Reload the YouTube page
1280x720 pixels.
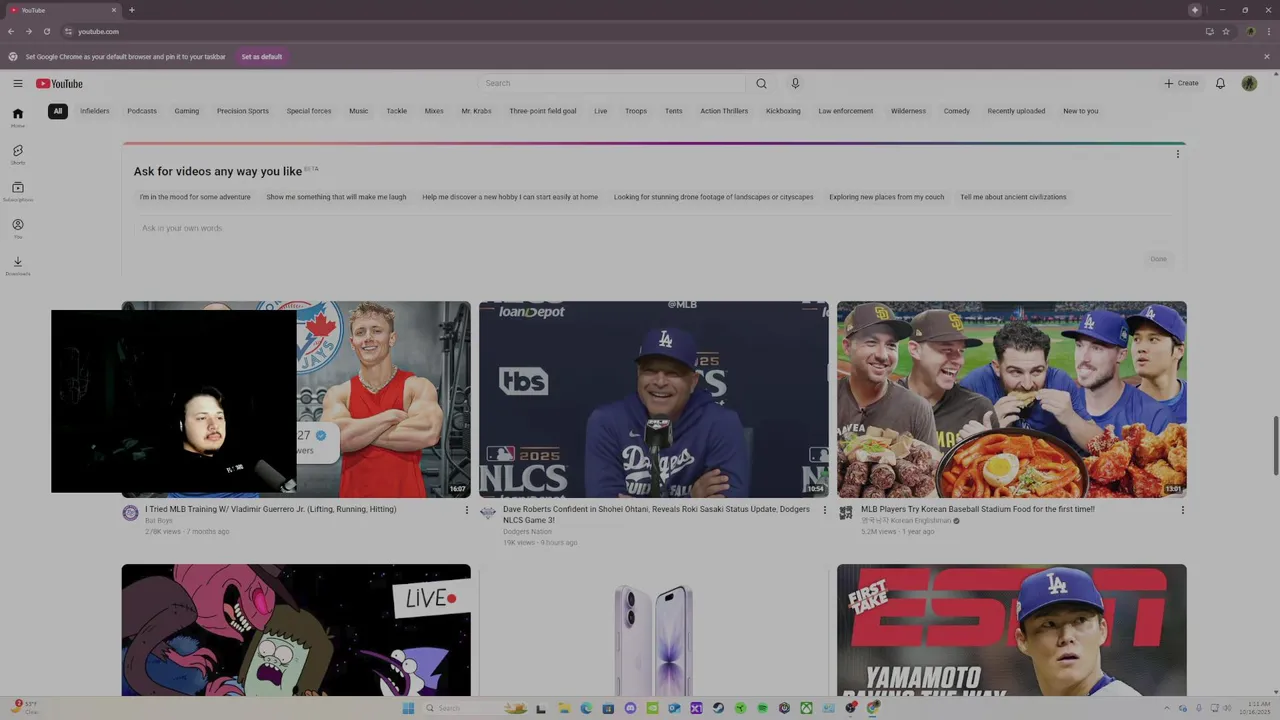click(46, 31)
